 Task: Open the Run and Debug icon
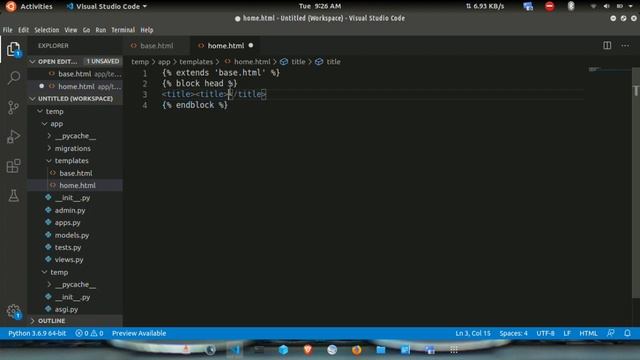[13, 137]
